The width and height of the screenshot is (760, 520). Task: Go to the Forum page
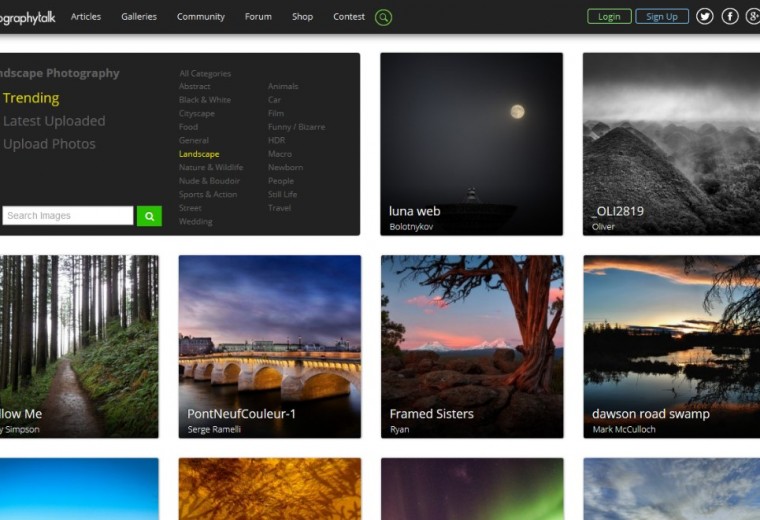point(258,16)
